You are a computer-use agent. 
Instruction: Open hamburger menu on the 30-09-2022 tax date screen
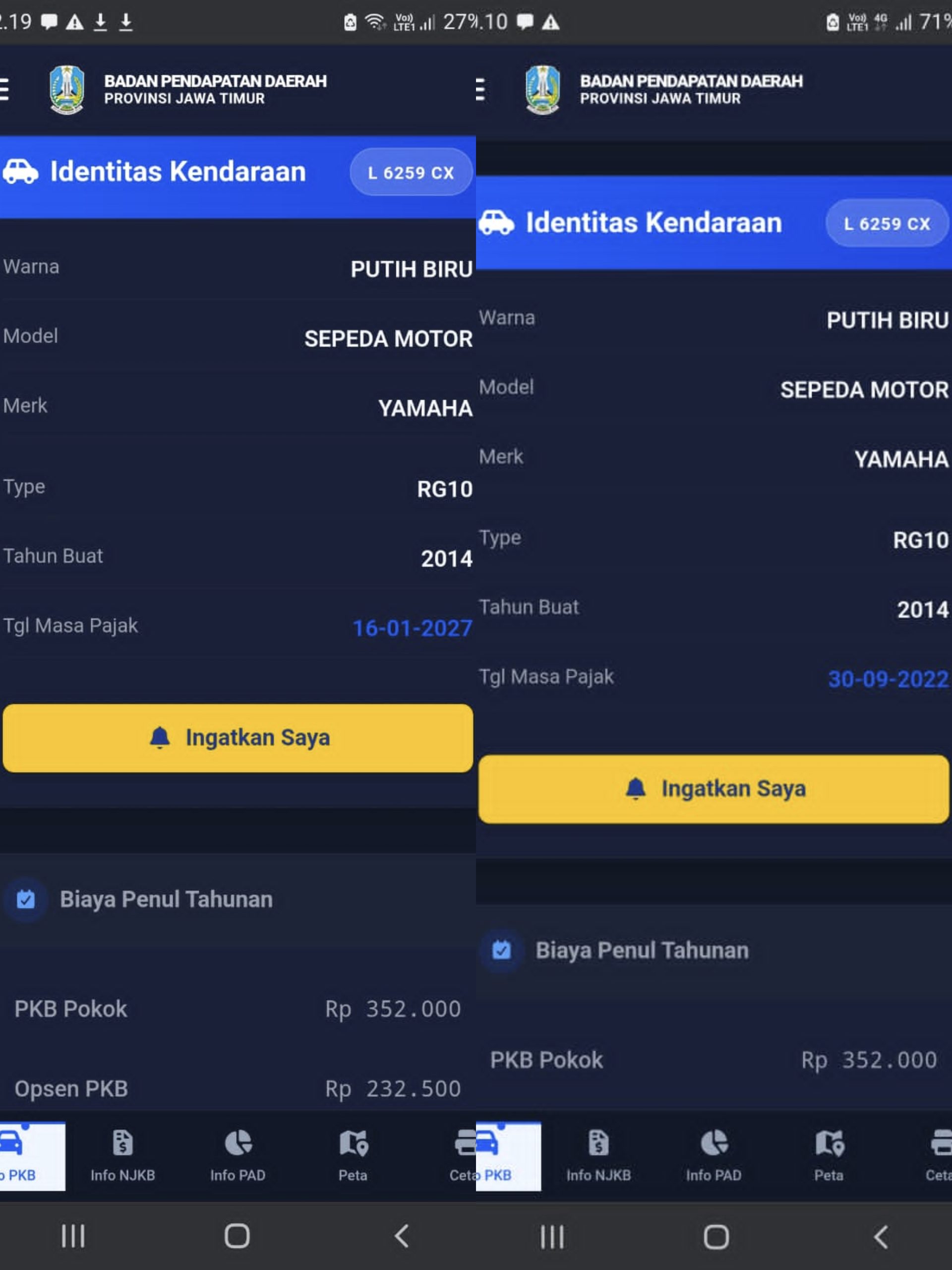click(481, 90)
